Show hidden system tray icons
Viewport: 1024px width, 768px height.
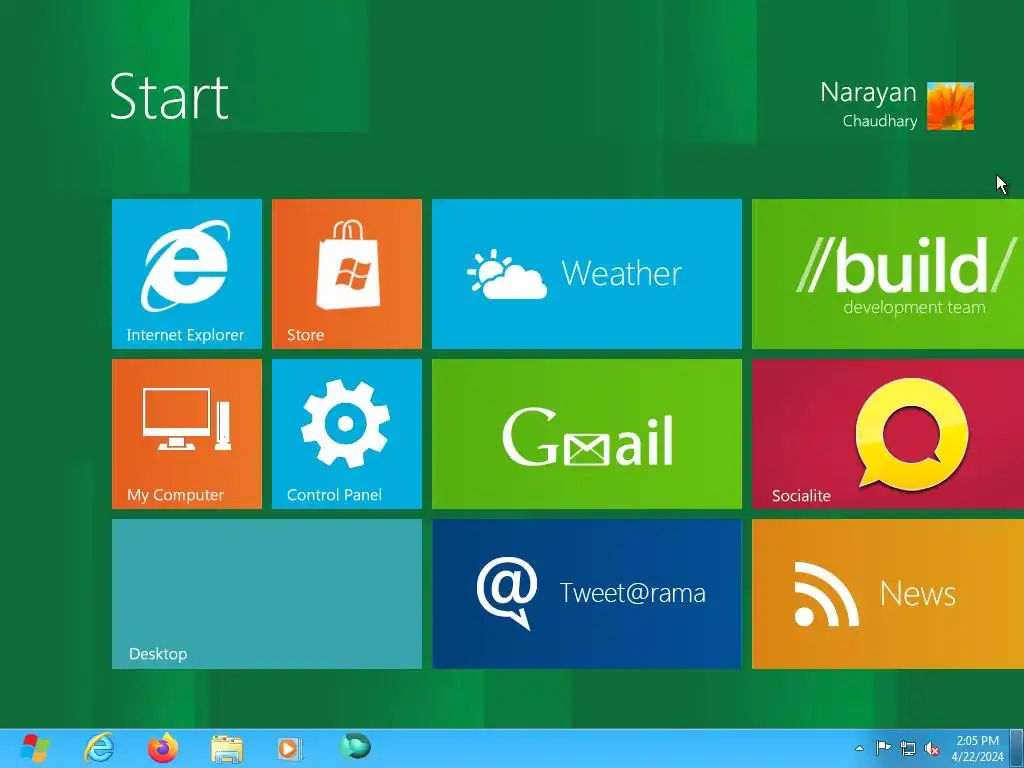pos(859,748)
